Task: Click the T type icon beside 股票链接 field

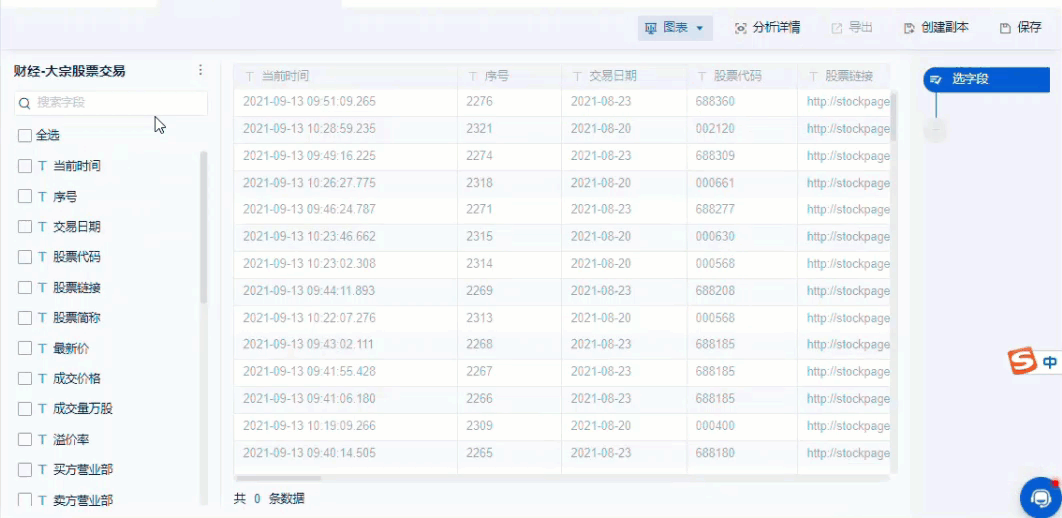Action: (42, 288)
